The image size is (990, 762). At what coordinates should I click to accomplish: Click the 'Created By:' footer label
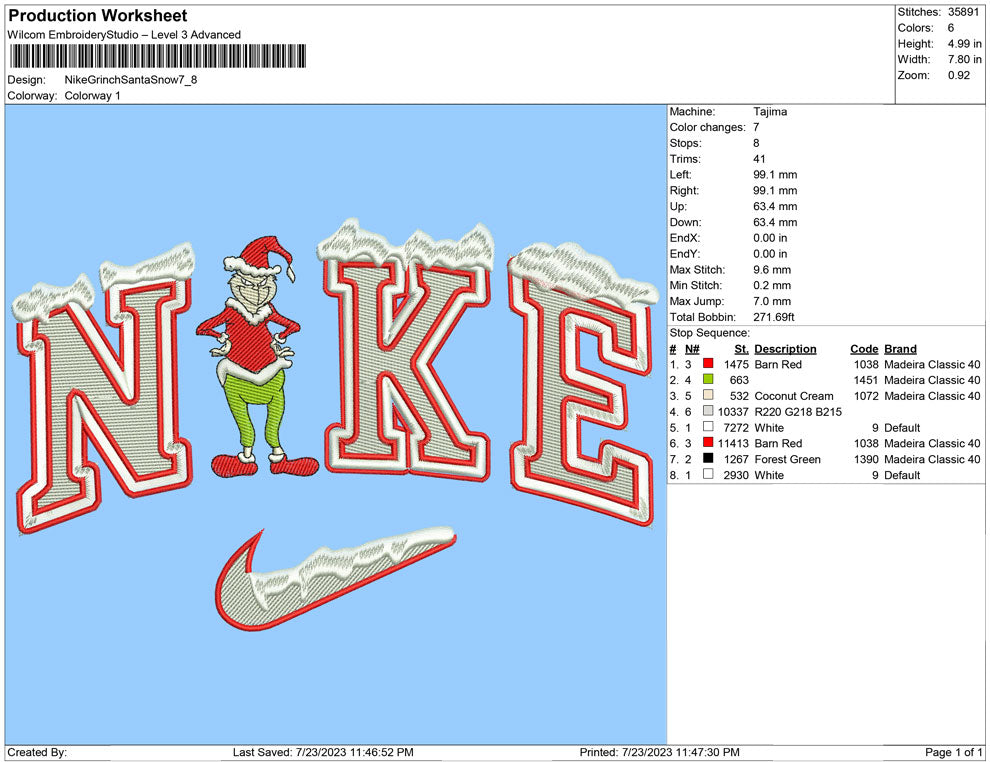(37, 752)
